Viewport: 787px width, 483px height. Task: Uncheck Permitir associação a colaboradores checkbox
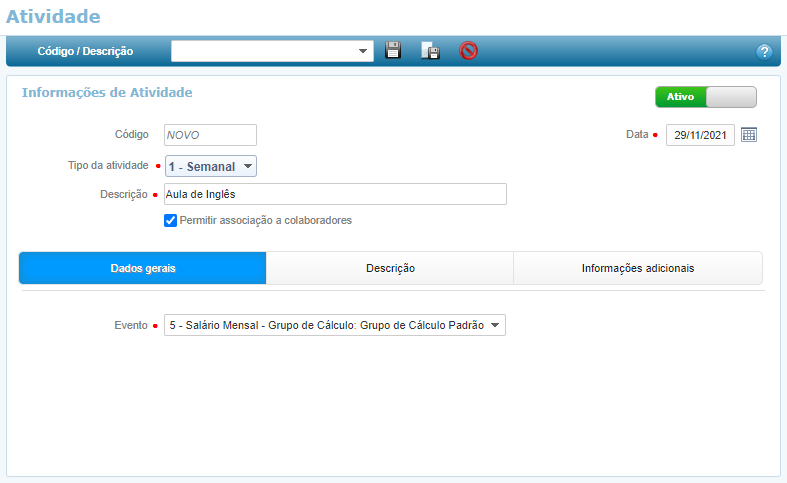(x=171, y=220)
